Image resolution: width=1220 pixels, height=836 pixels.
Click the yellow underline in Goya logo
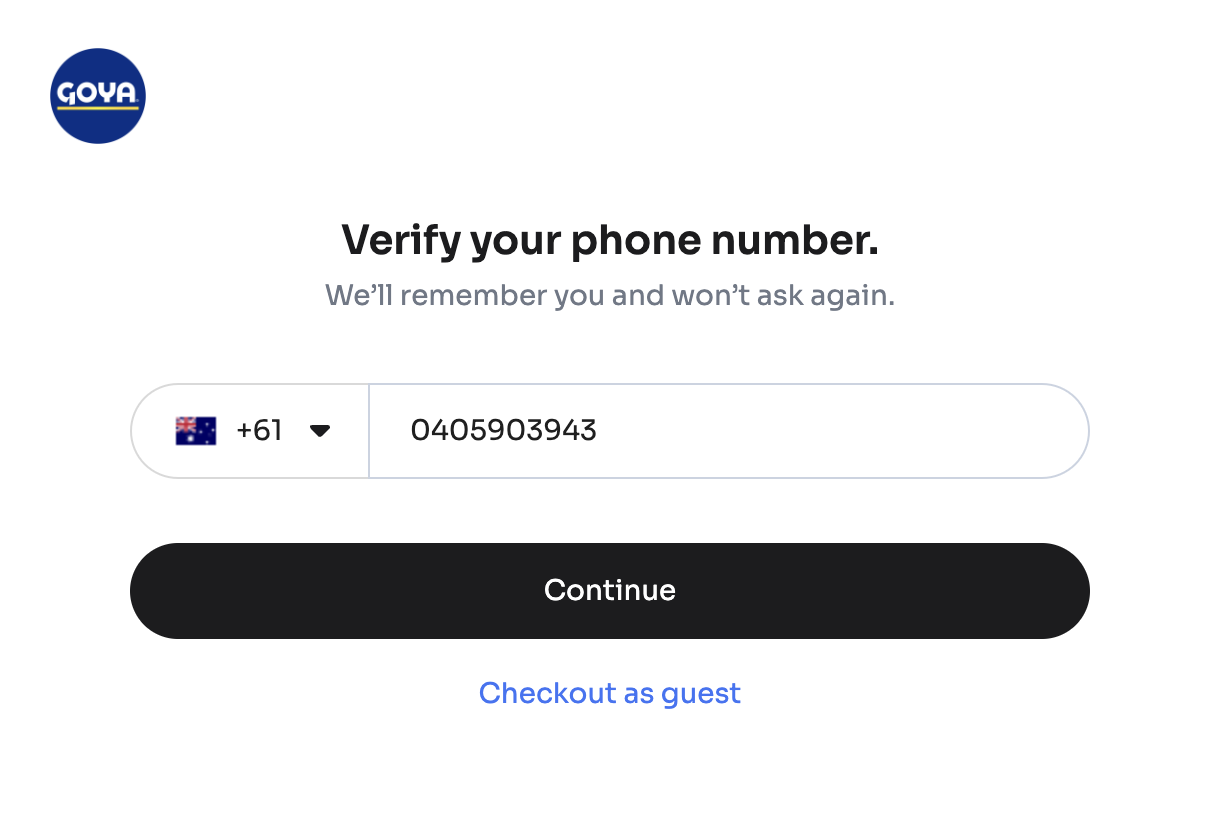point(98,107)
